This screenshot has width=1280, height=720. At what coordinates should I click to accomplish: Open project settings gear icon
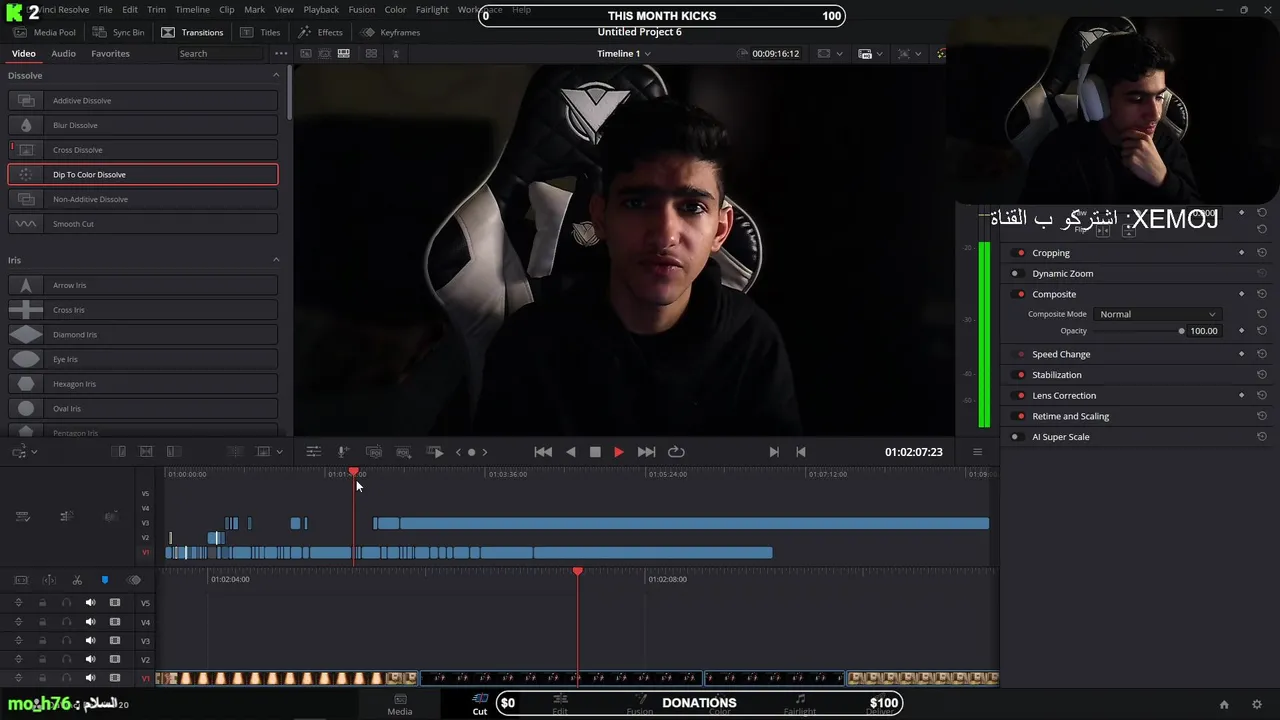pyautogui.click(x=1257, y=704)
